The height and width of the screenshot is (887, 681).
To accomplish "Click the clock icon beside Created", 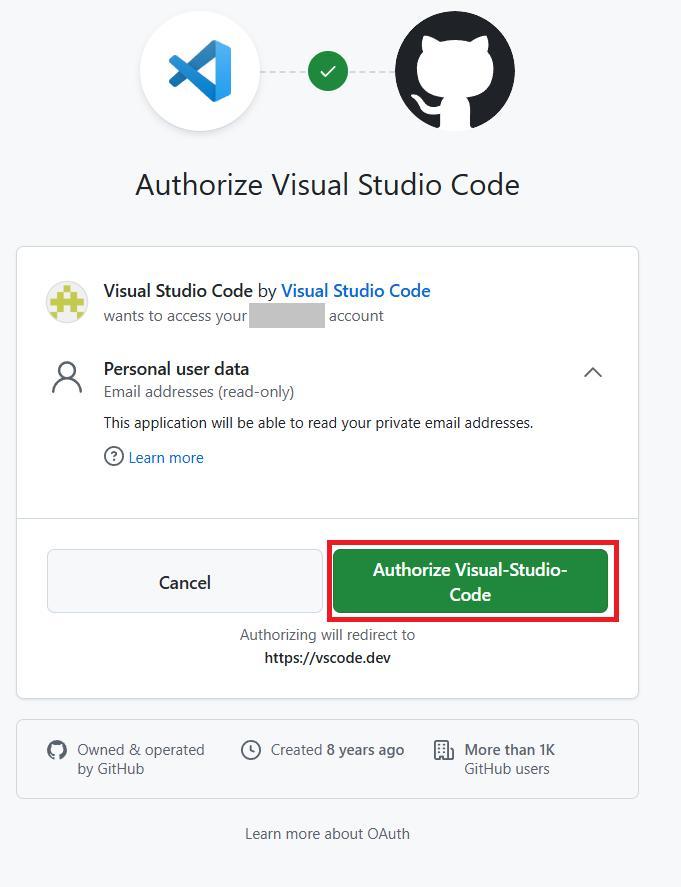I will click(x=251, y=750).
